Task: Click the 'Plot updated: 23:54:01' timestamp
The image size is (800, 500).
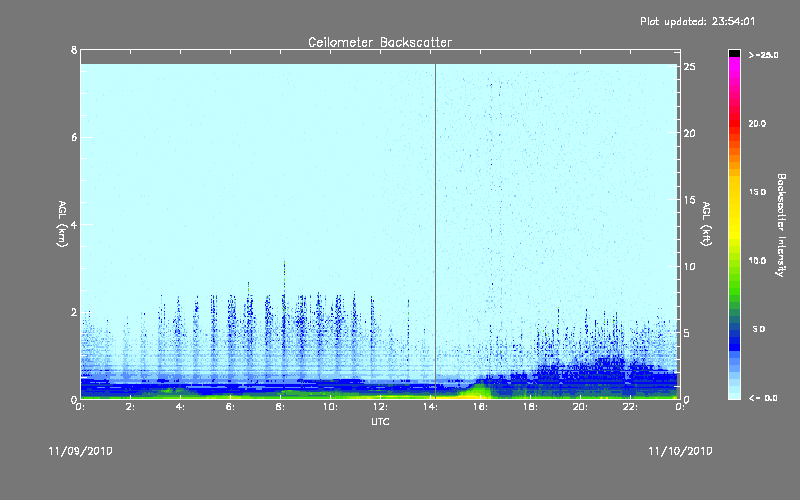Action: point(697,21)
